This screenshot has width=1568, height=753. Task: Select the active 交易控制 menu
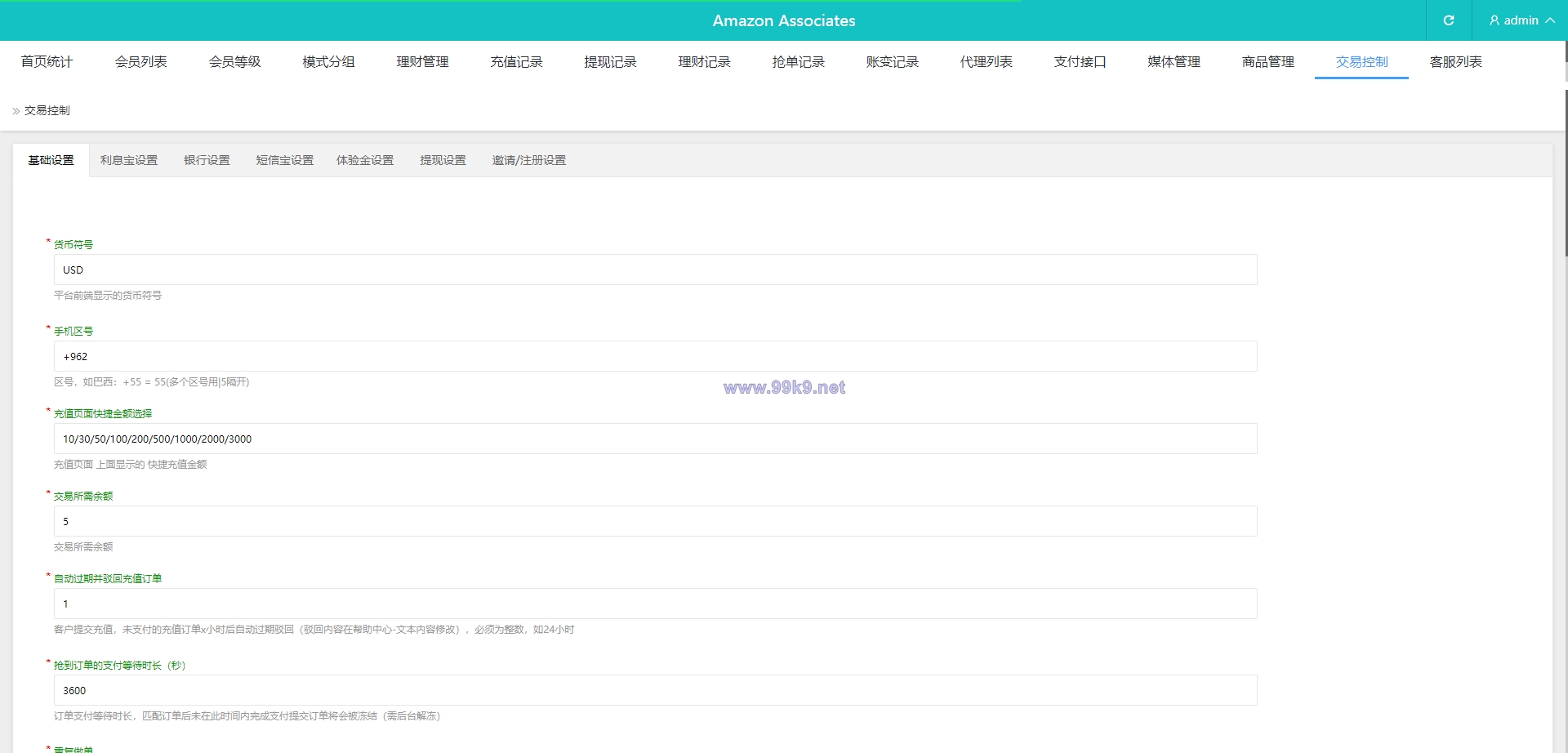coord(1361,61)
